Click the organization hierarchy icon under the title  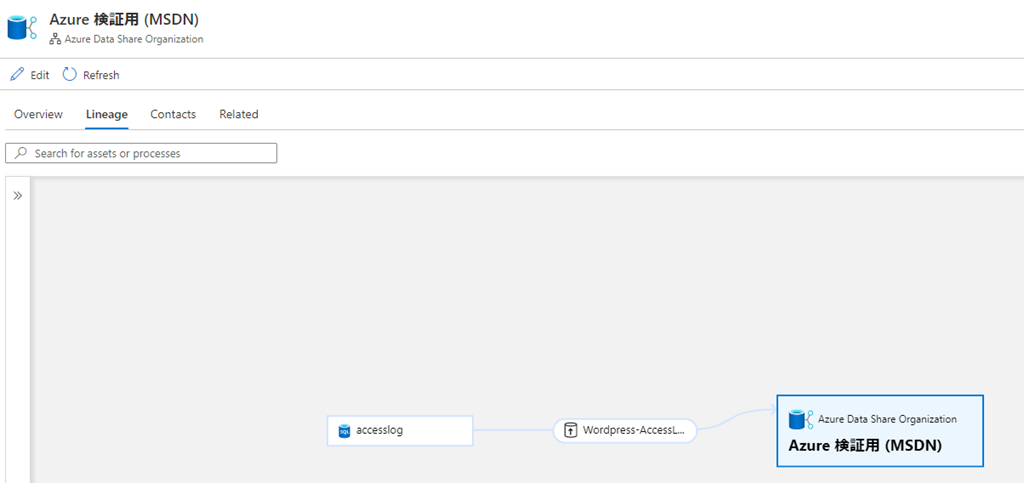56,39
